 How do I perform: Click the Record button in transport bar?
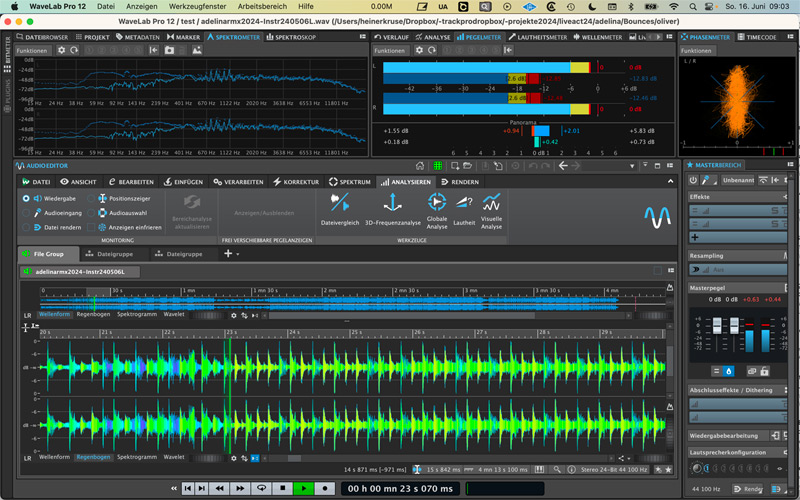325,489
